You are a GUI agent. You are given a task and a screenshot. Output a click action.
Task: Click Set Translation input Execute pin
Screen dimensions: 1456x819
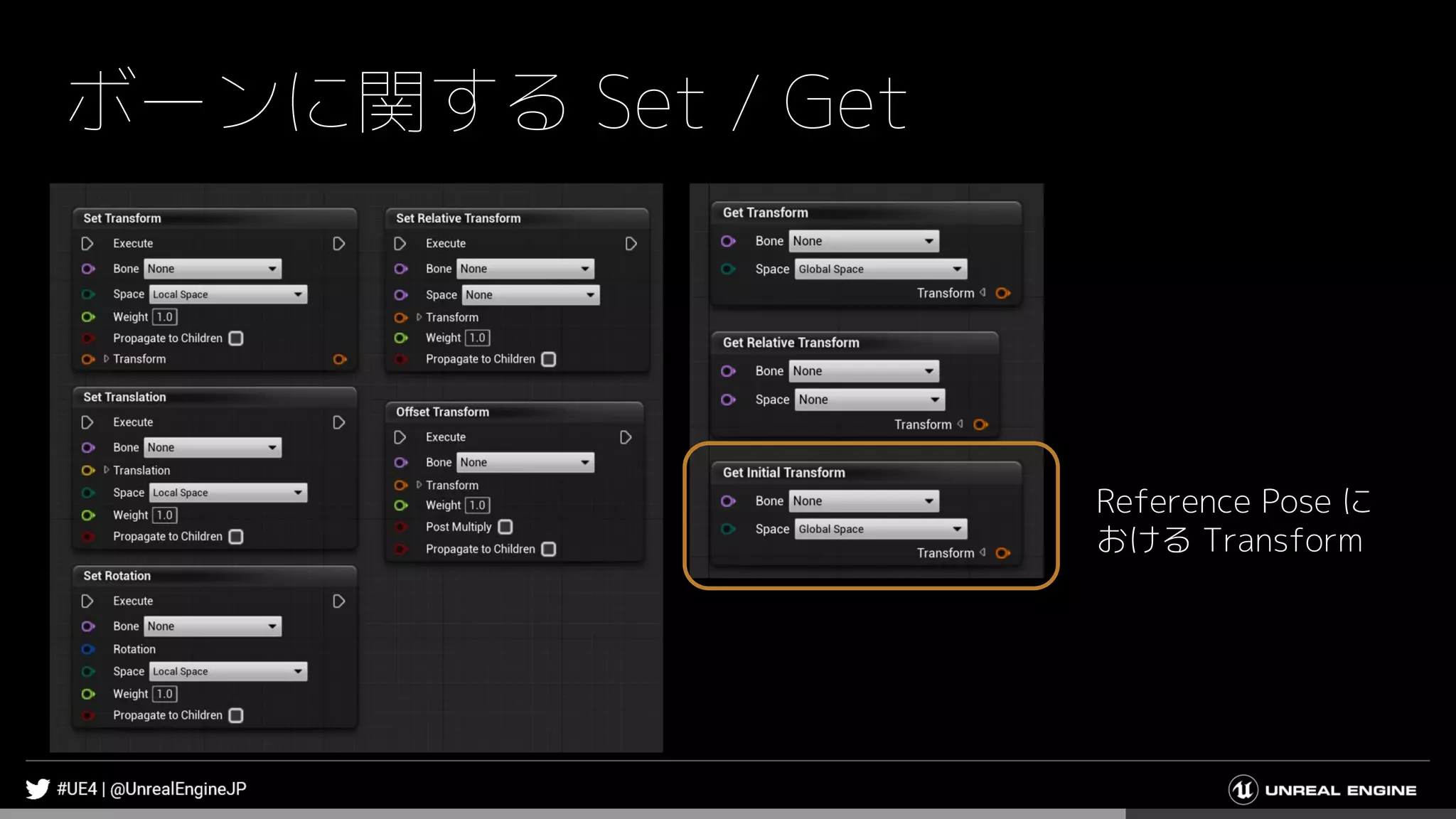(x=87, y=422)
